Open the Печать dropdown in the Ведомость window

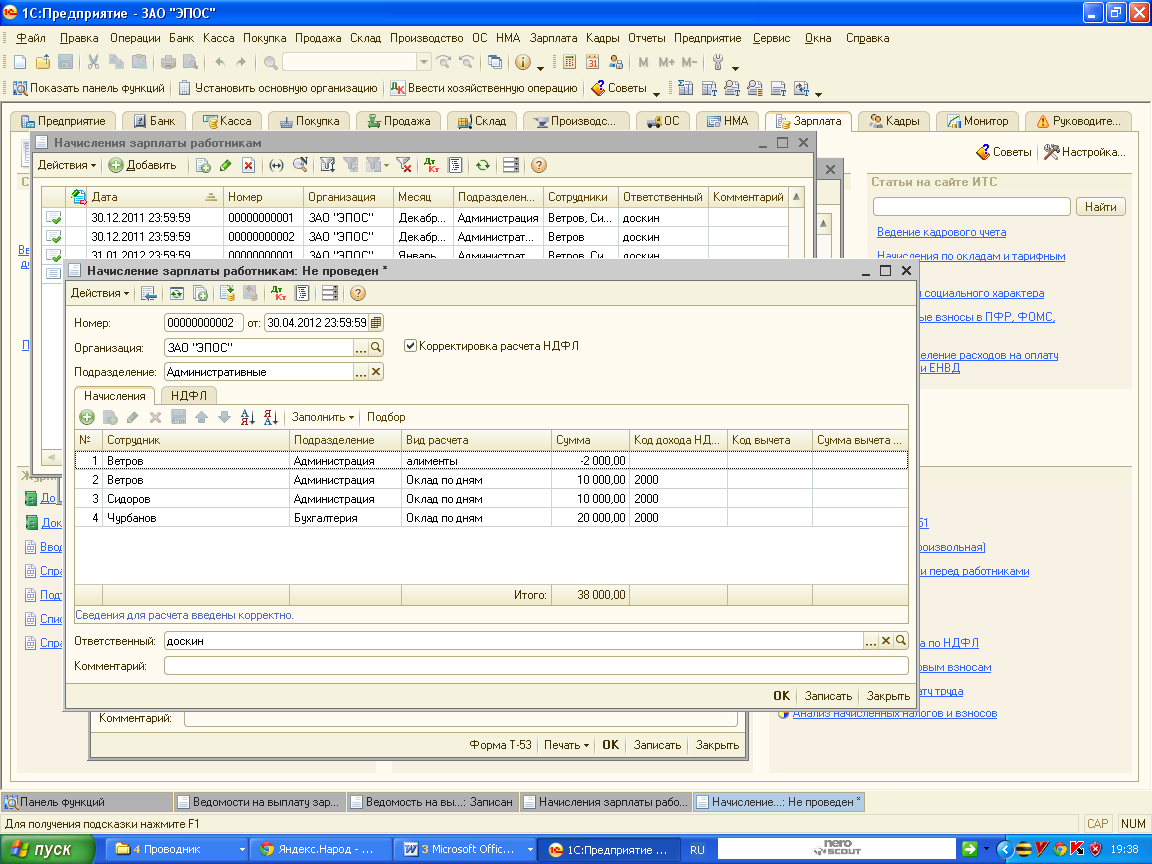[566, 745]
